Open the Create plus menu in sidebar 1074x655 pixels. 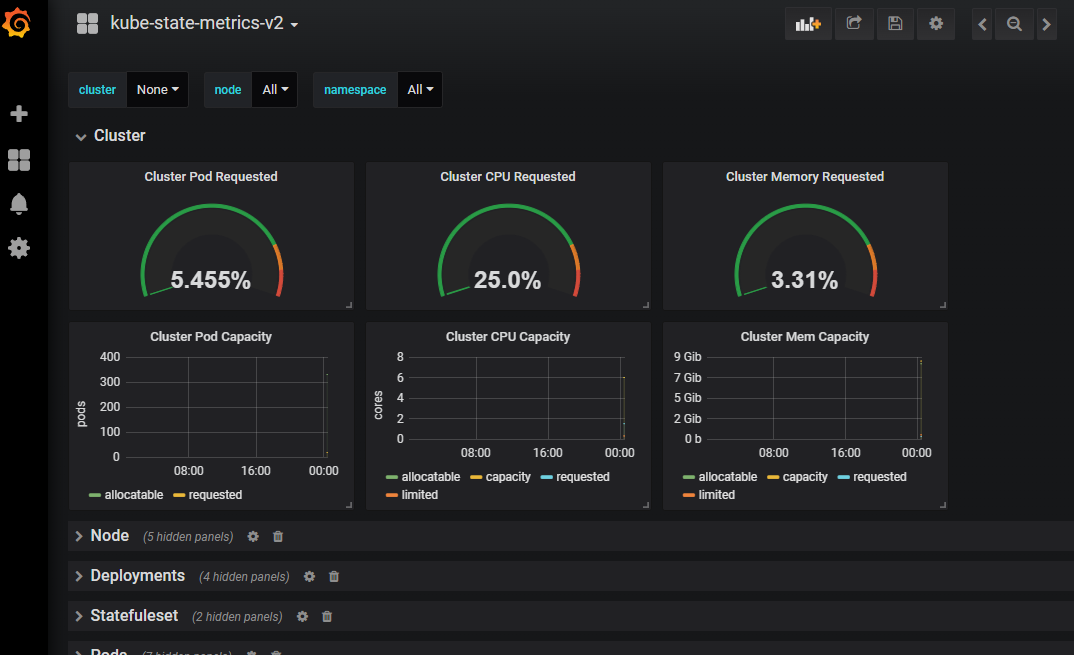pos(18,114)
